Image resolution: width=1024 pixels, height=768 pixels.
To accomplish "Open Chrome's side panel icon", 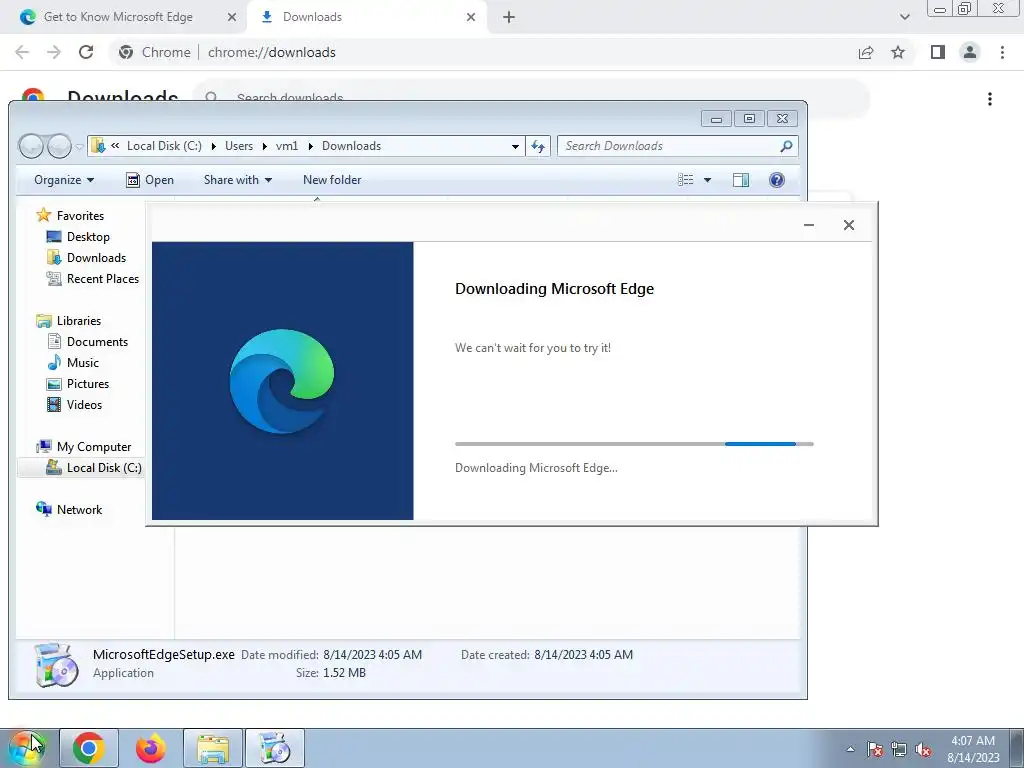I will (938, 52).
